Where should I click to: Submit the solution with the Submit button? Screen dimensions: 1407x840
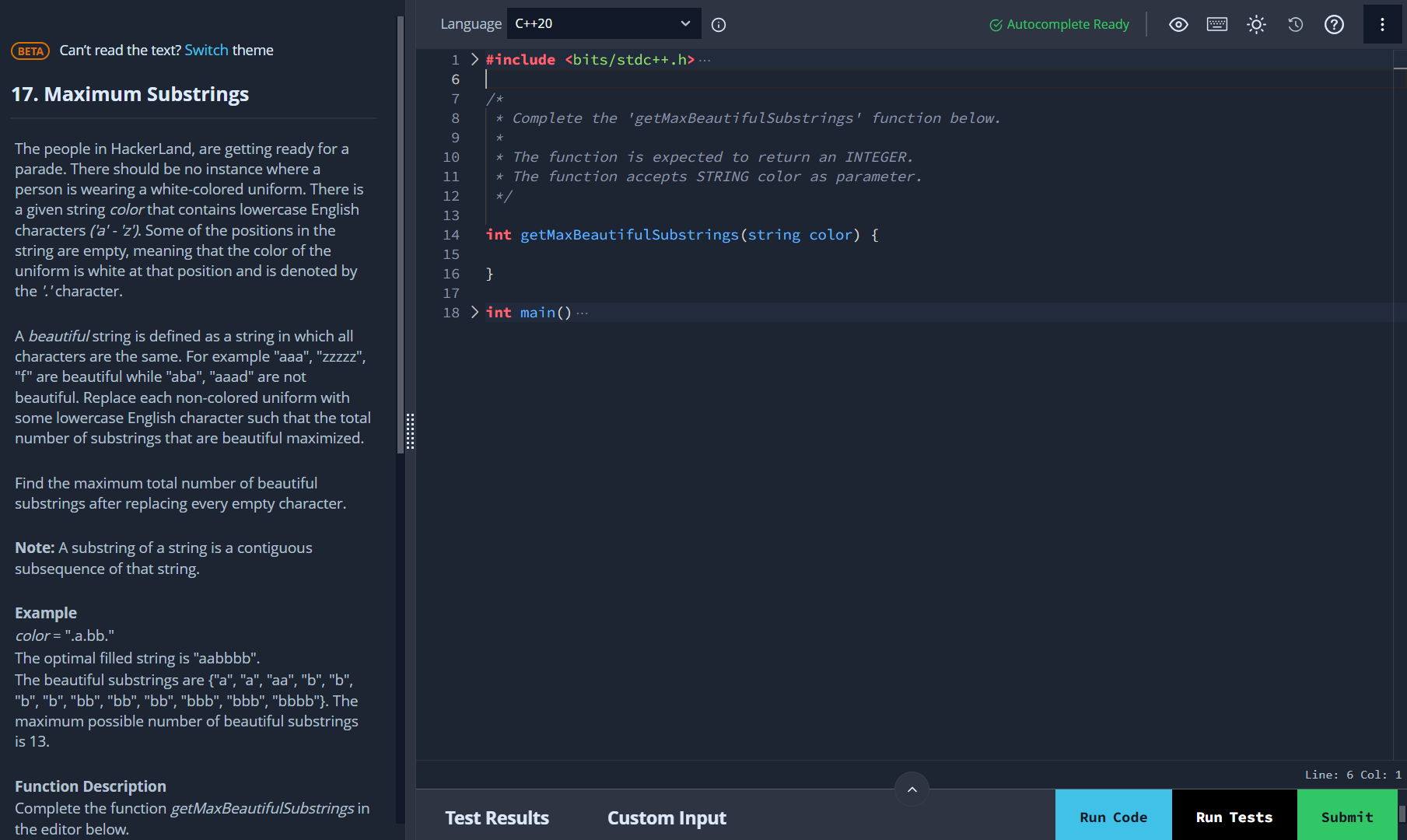pos(1347,817)
